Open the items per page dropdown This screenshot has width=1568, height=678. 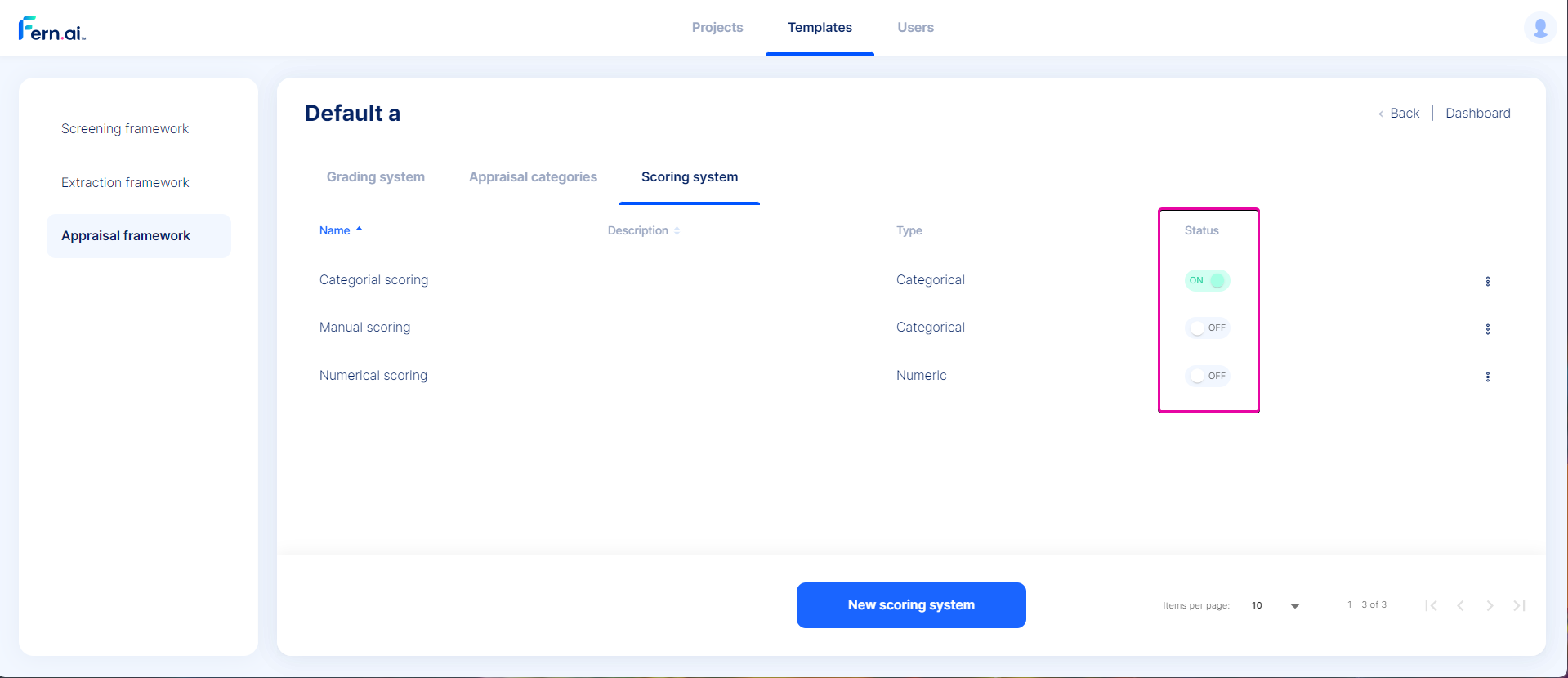[x=1275, y=605]
